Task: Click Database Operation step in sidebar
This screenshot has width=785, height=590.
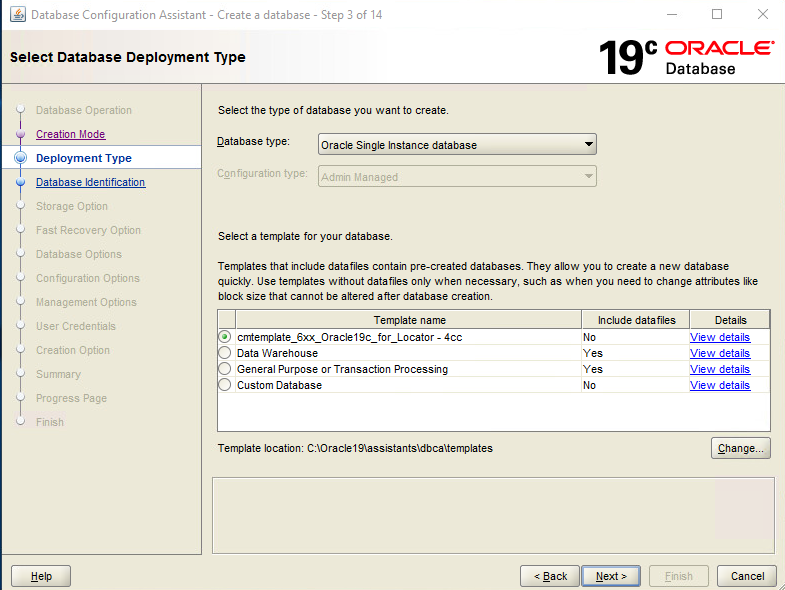Action: click(84, 110)
